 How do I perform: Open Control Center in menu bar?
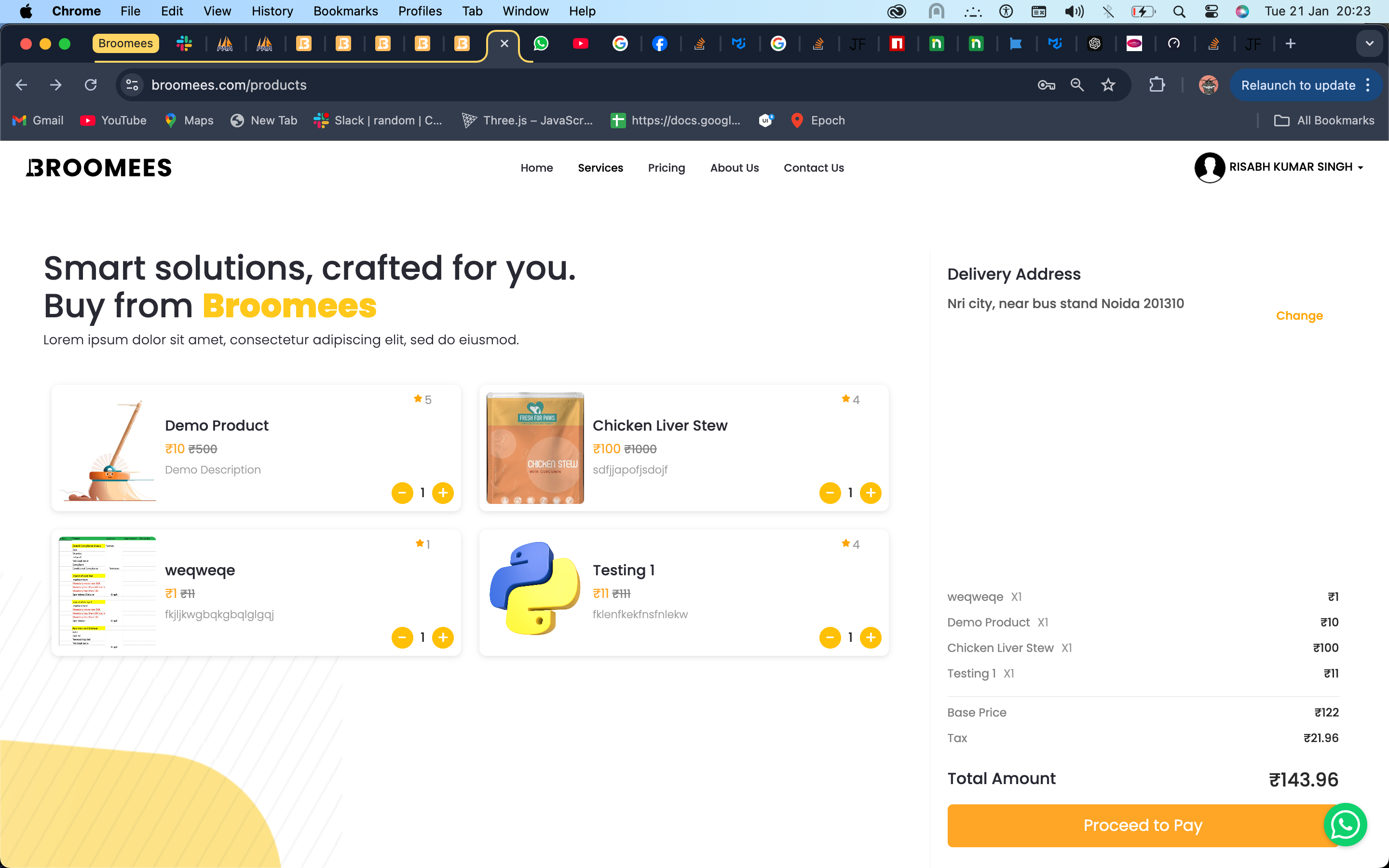click(x=1211, y=11)
